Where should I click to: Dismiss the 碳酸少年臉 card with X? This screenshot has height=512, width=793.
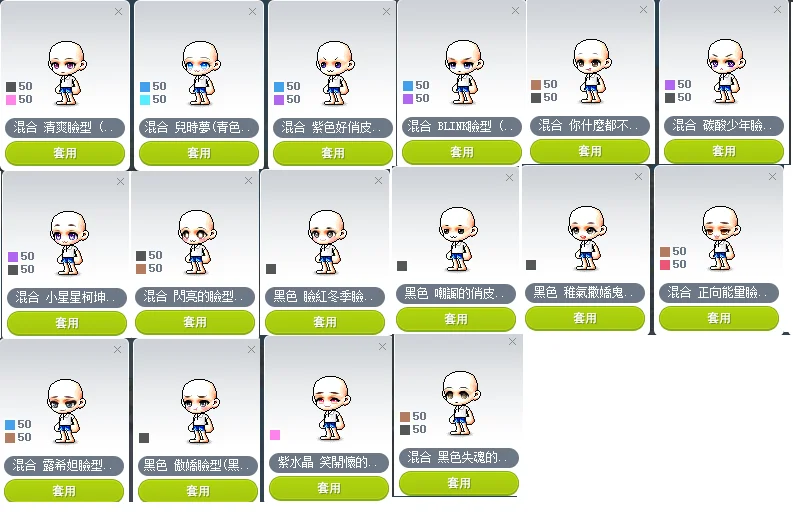click(777, 10)
